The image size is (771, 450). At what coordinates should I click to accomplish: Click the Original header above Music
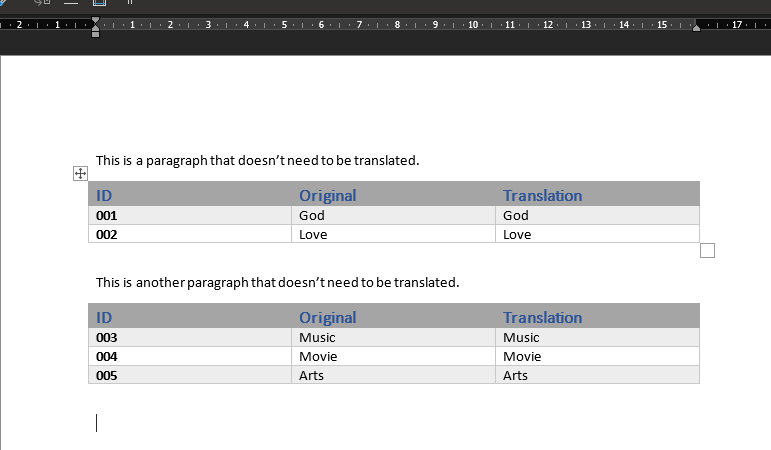(x=327, y=317)
